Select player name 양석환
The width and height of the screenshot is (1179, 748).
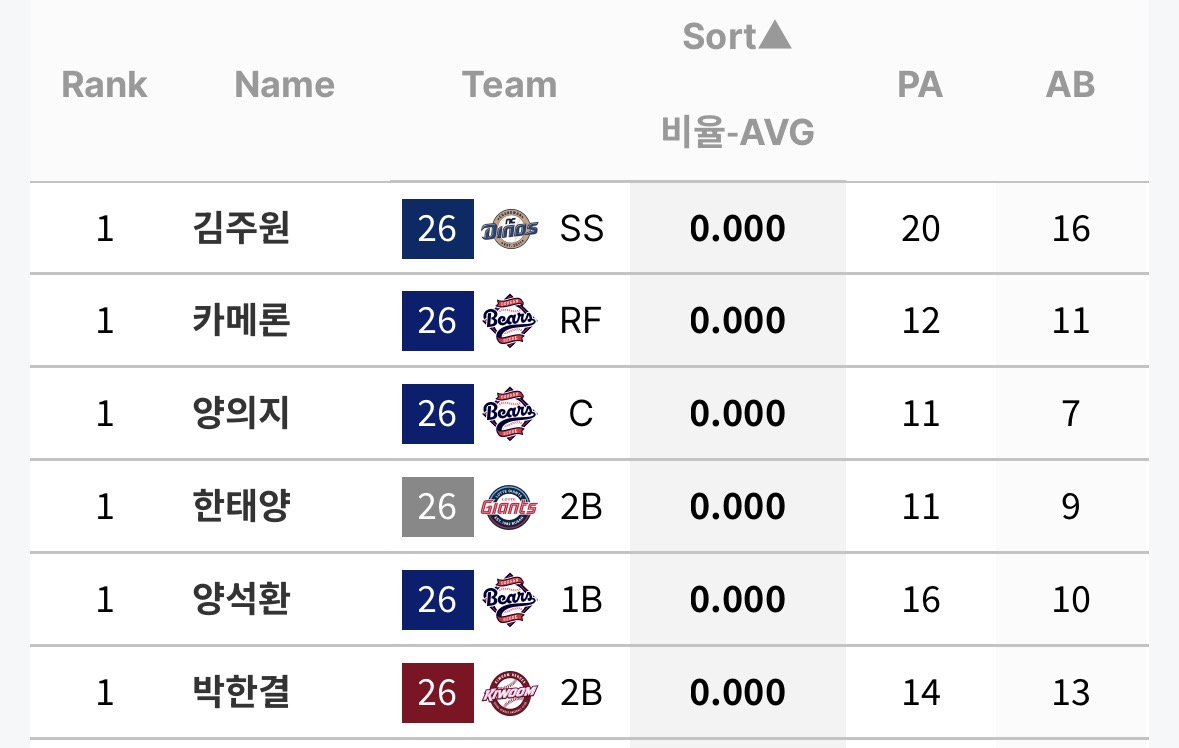coord(240,600)
